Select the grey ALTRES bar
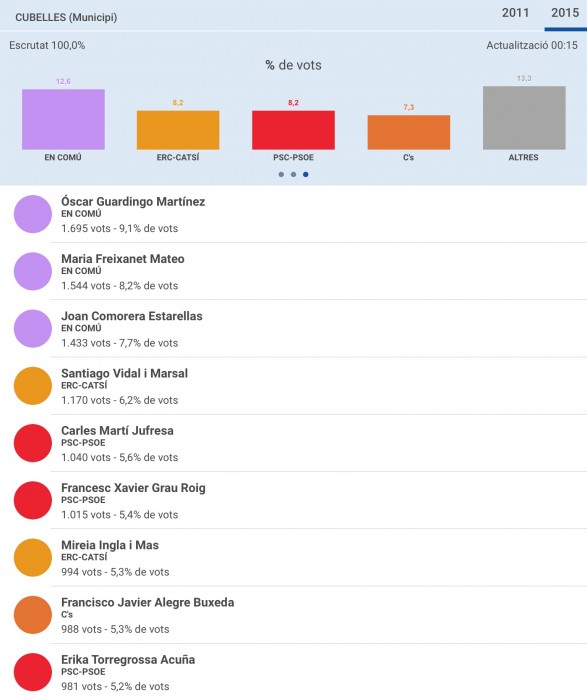The width and height of the screenshot is (587, 700). (x=524, y=118)
